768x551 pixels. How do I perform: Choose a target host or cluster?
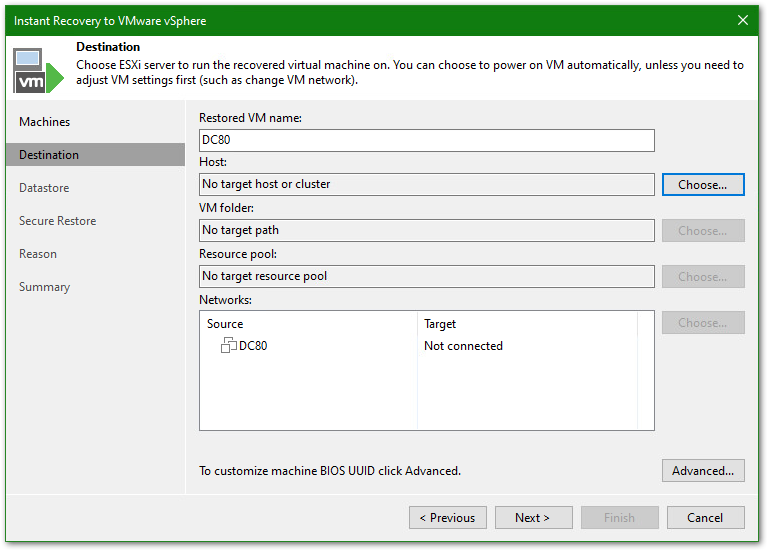tap(702, 185)
